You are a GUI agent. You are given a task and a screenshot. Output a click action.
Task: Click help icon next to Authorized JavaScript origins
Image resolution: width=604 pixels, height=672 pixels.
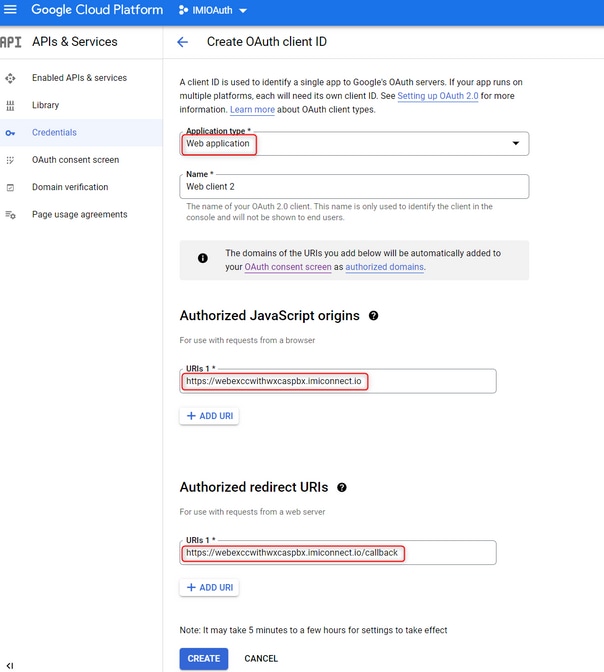[373, 316]
